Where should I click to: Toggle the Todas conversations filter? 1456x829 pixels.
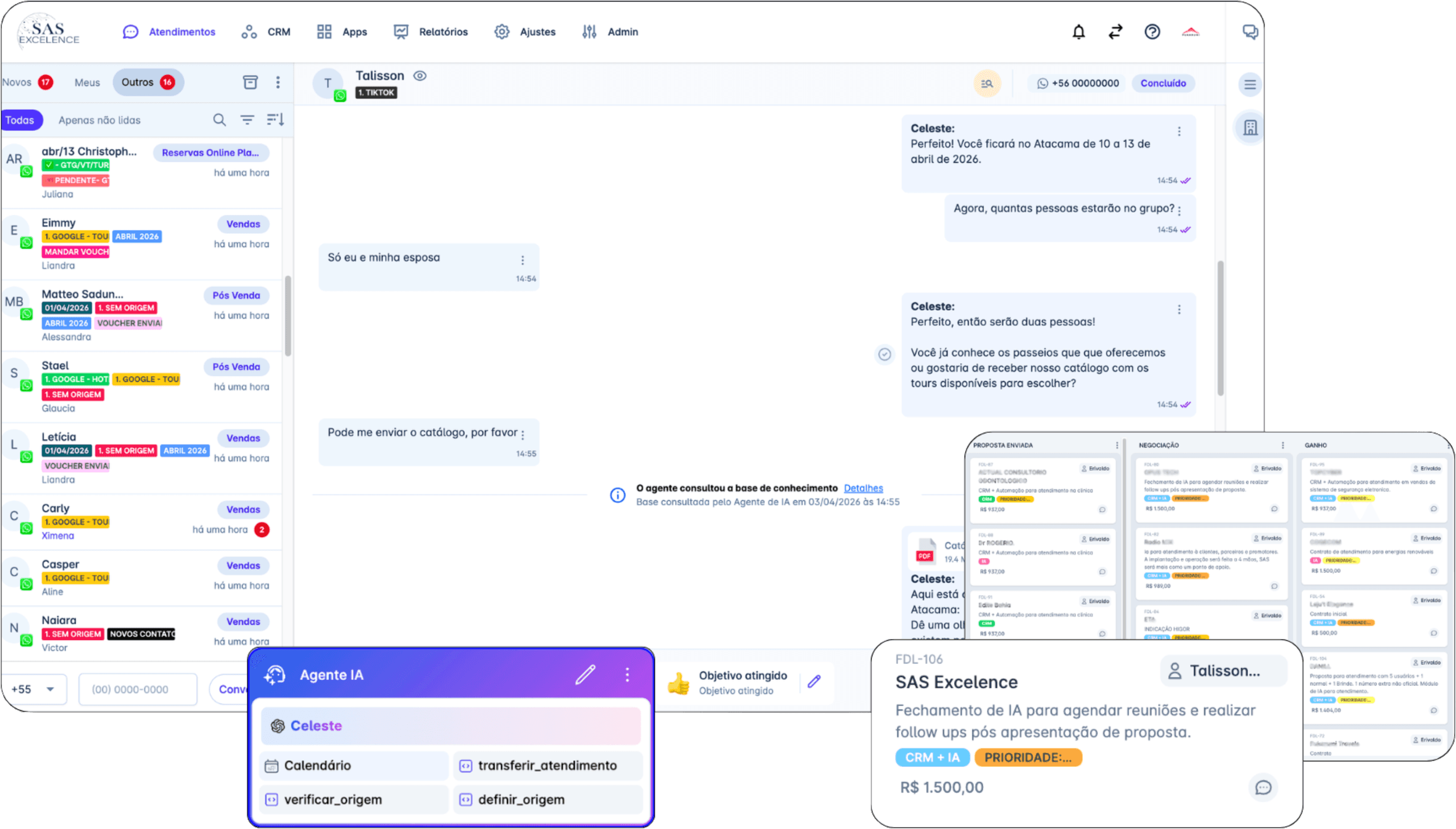[x=22, y=119]
